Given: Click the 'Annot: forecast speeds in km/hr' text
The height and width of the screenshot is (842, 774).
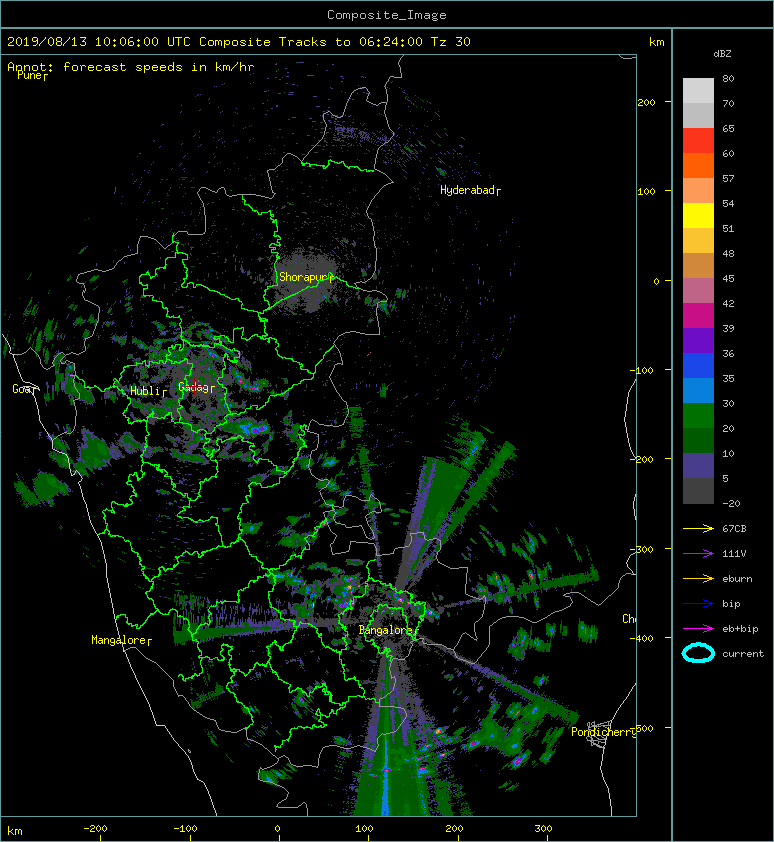Looking at the screenshot, I should coord(131,67).
